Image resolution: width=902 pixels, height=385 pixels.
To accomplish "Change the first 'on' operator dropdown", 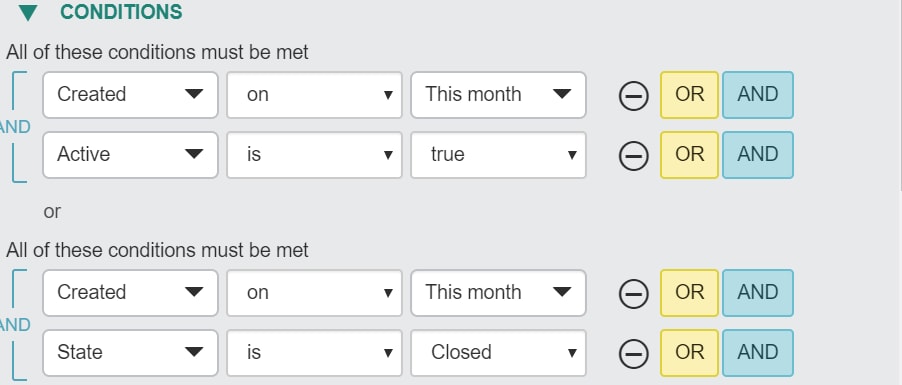I will pos(314,95).
